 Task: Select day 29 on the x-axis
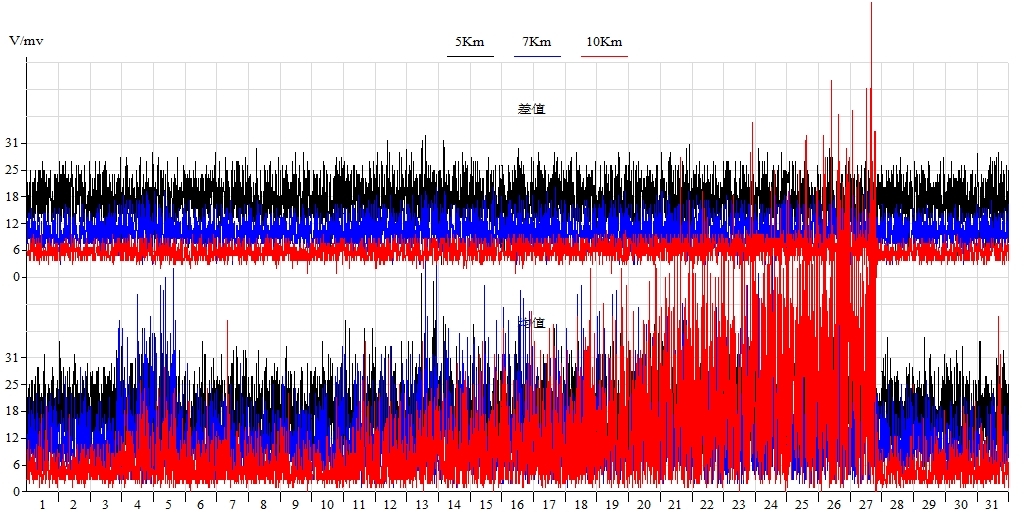[928, 505]
